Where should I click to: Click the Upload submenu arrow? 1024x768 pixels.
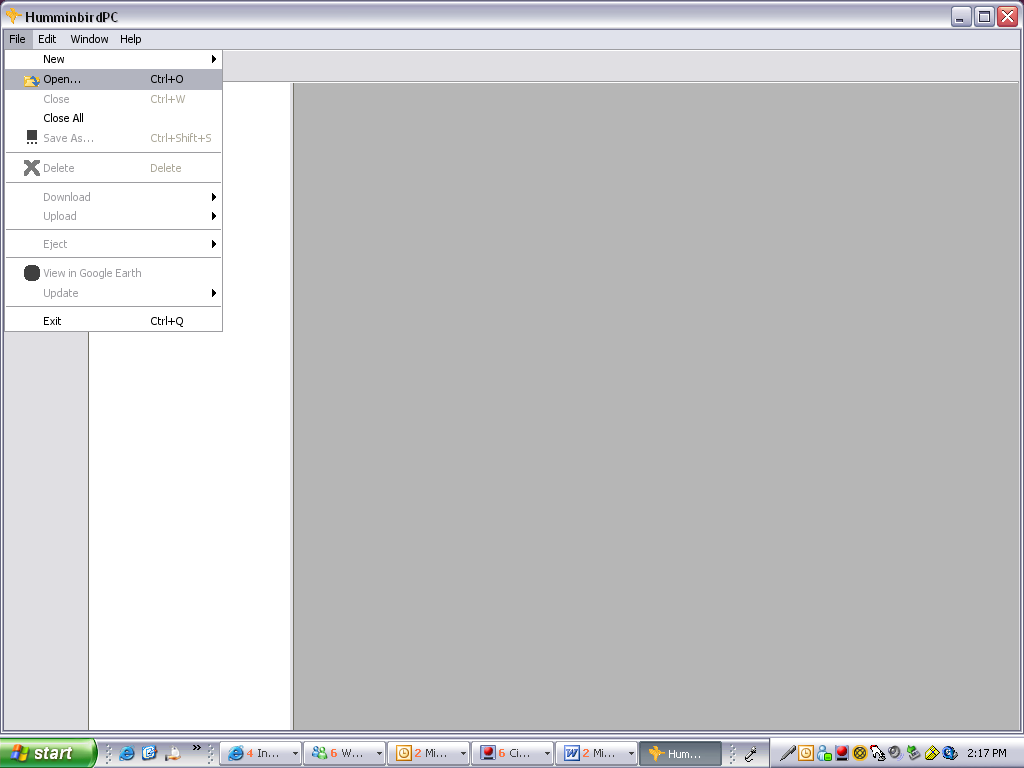(214, 216)
